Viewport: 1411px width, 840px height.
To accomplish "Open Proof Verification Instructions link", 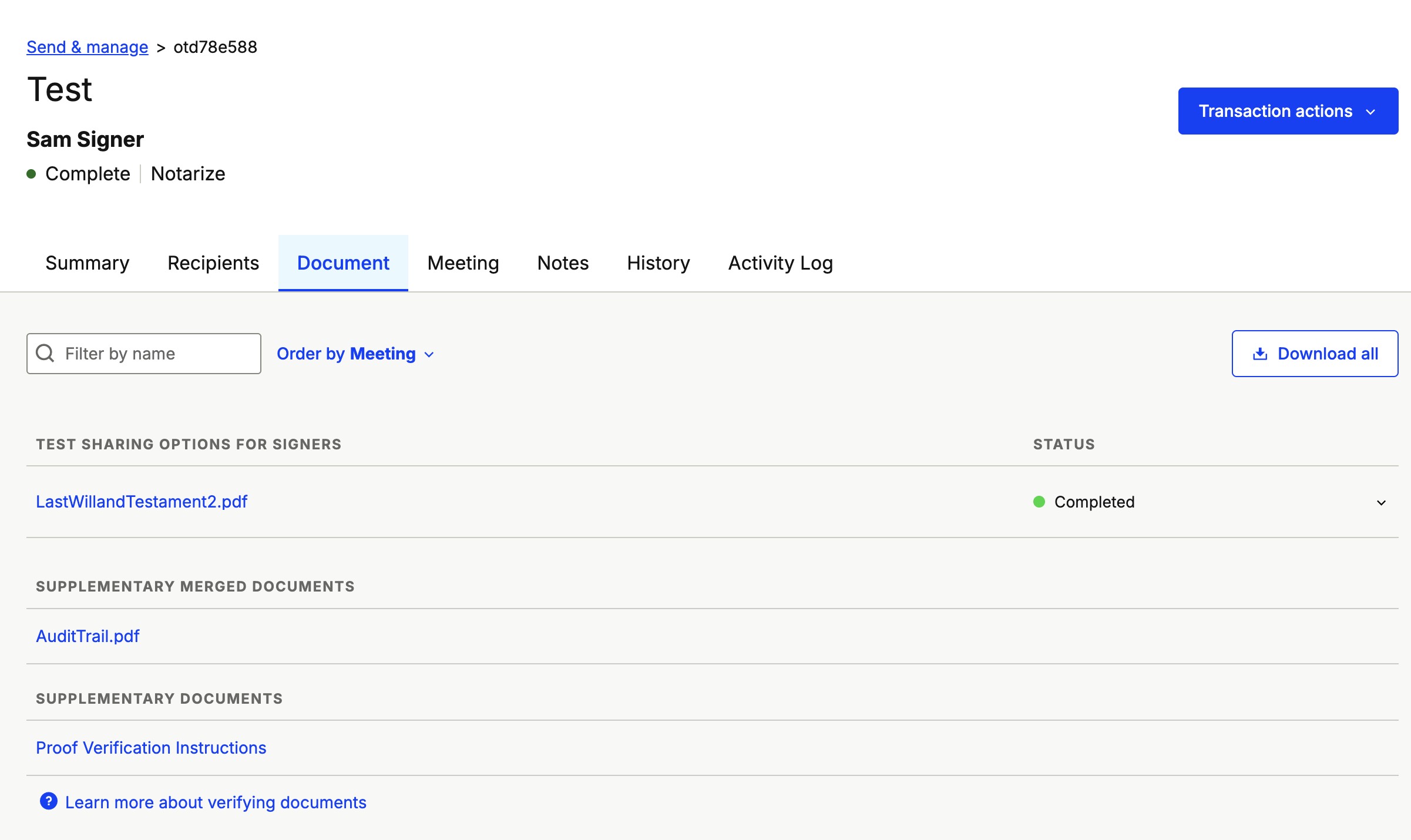I will pos(151,748).
